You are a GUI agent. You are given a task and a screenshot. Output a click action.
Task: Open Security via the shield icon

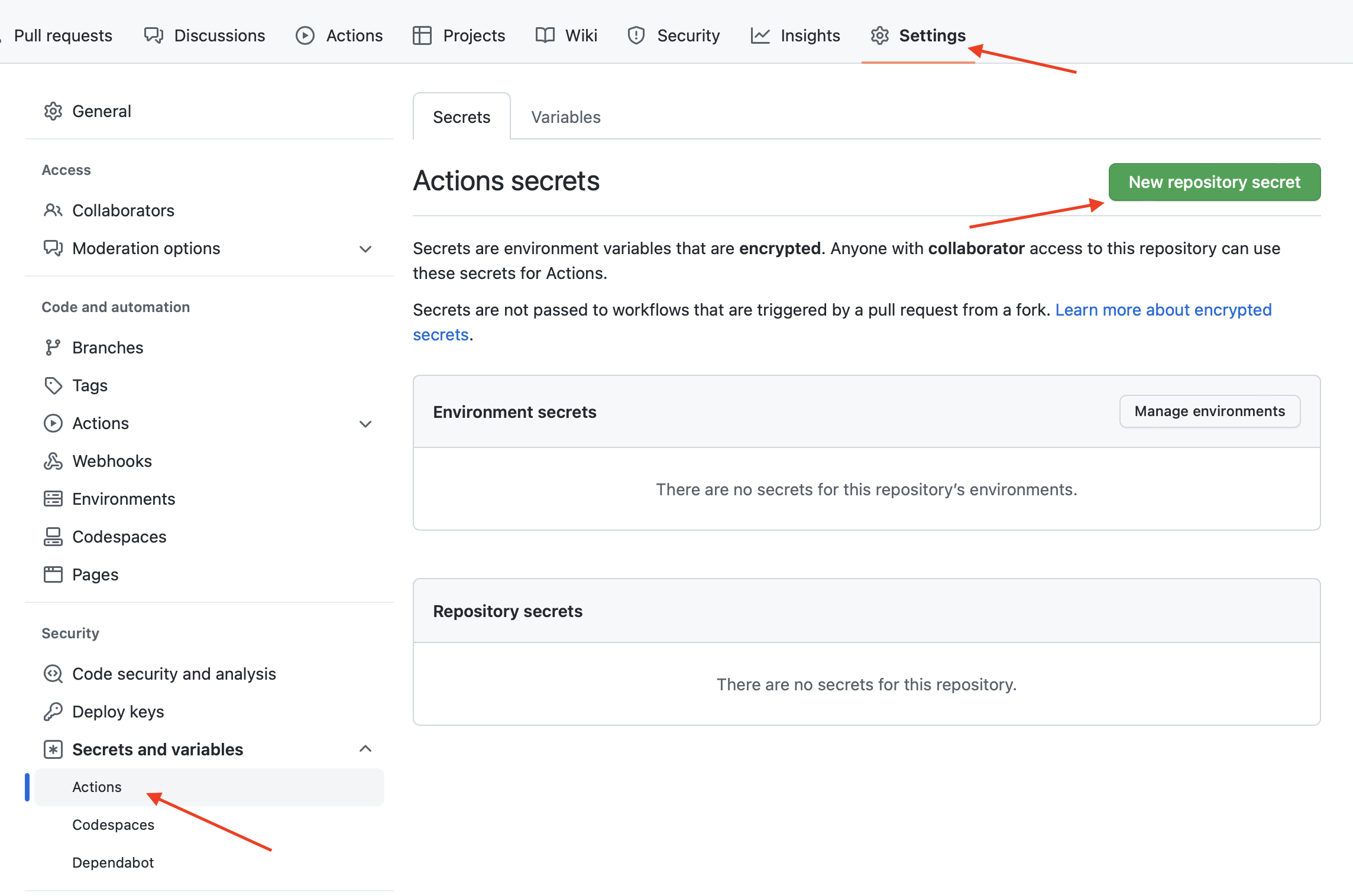tap(635, 35)
